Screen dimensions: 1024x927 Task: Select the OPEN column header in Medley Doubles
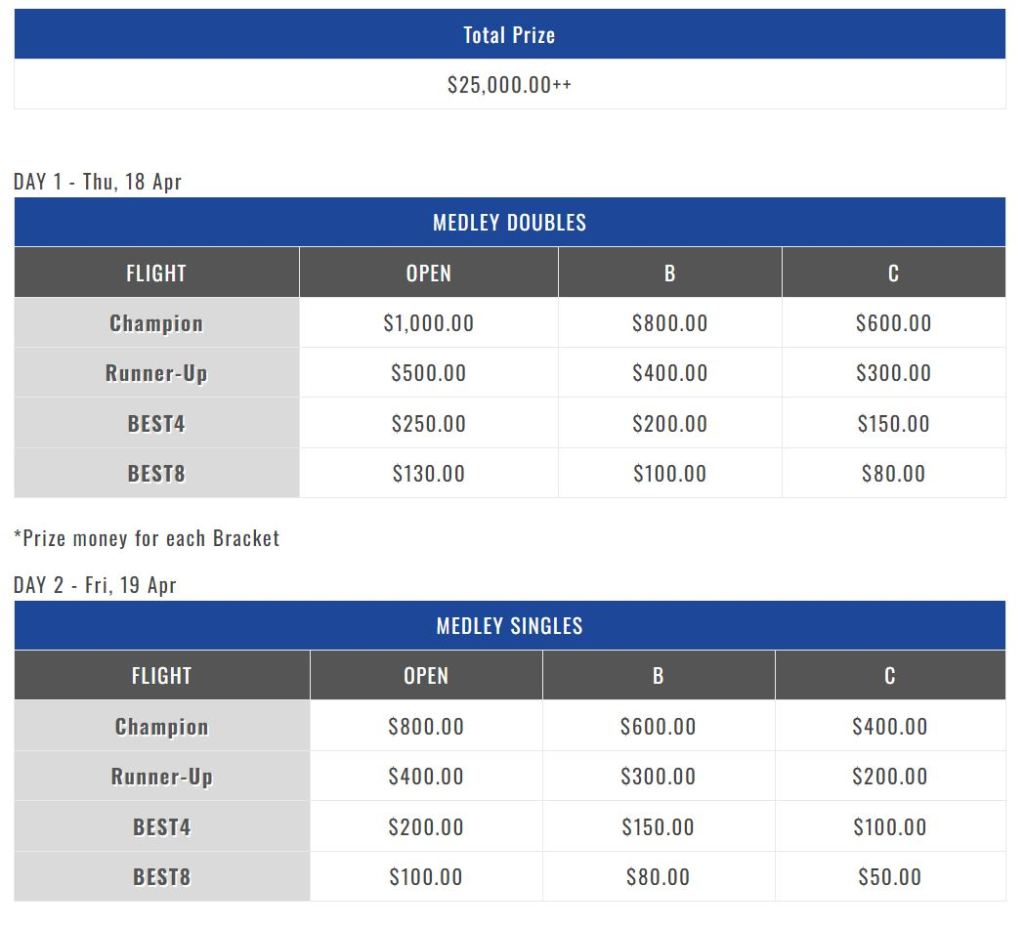(x=428, y=273)
